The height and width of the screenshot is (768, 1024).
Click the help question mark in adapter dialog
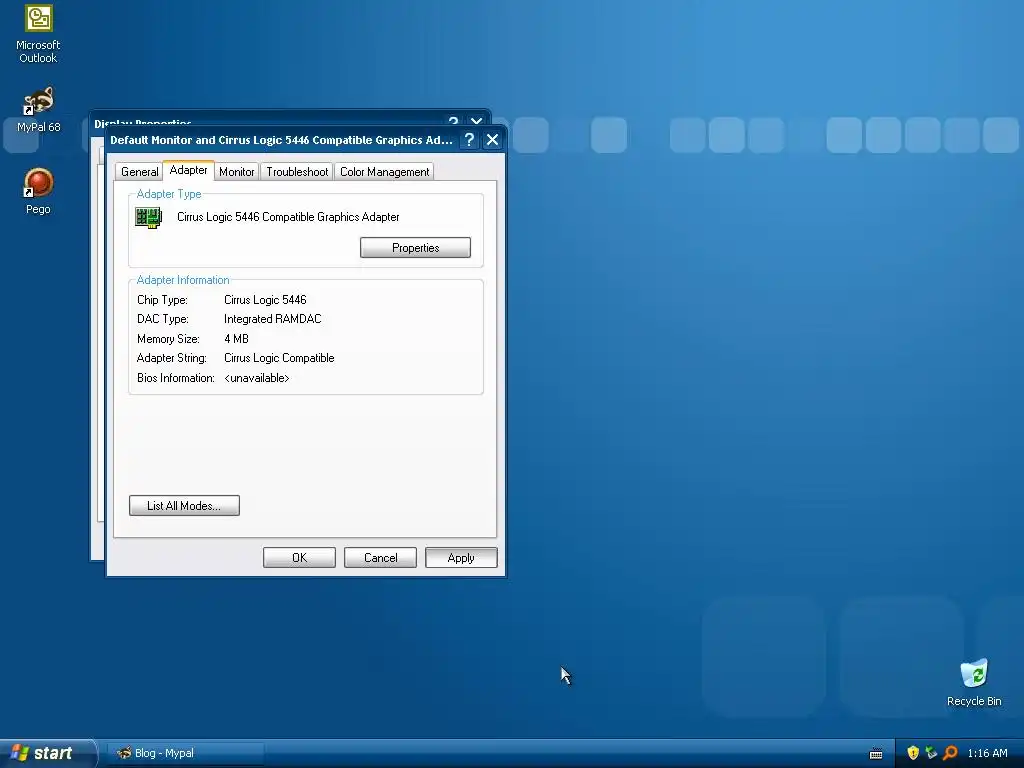click(x=469, y=140)
